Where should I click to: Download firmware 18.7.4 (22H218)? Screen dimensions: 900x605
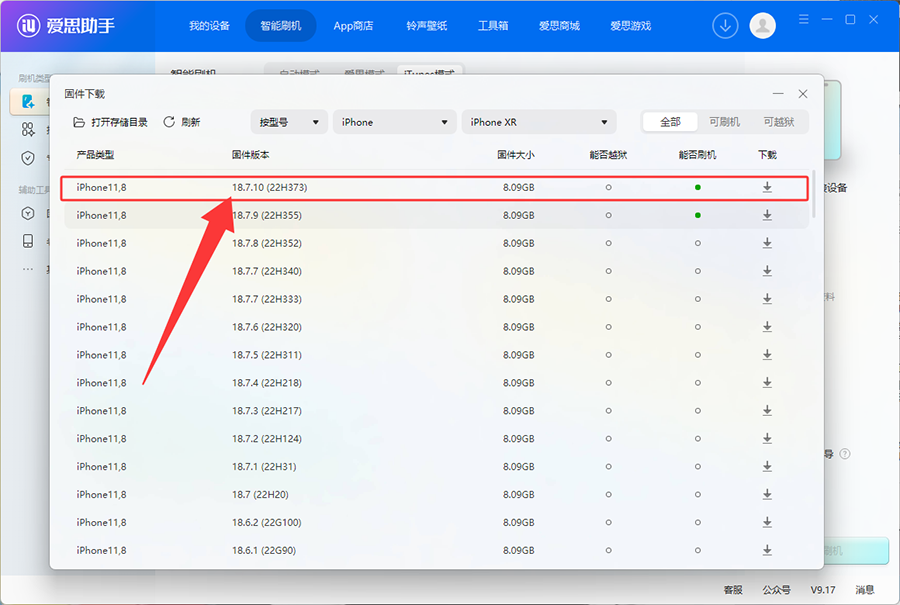(x=767, y=383)
